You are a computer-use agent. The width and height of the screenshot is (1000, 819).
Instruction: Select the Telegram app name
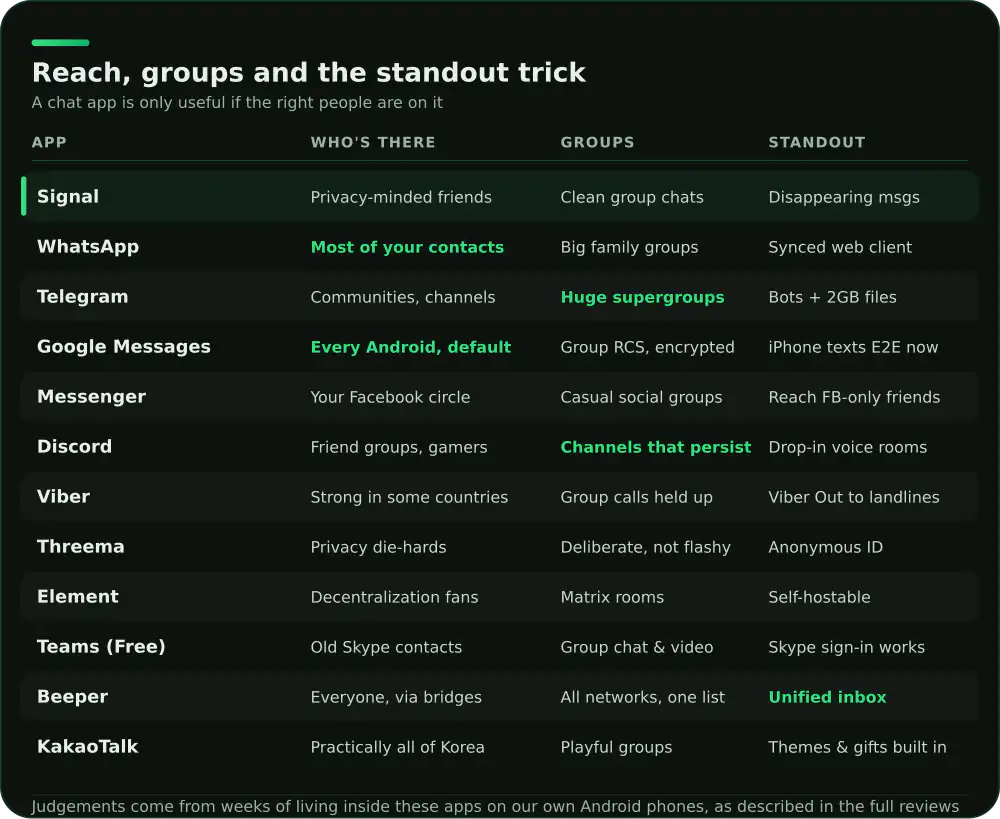[x=82, y=297]
